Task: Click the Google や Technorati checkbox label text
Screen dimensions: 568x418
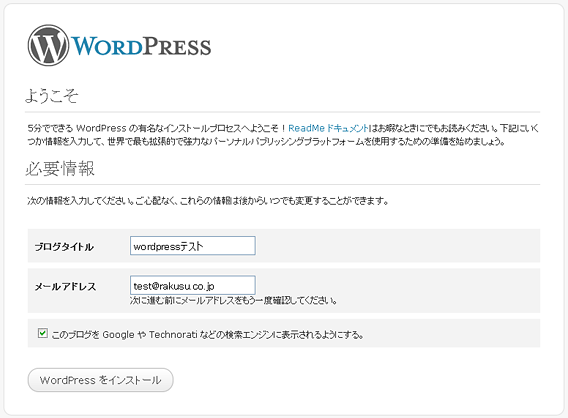Action: click(x=208, y=334)
